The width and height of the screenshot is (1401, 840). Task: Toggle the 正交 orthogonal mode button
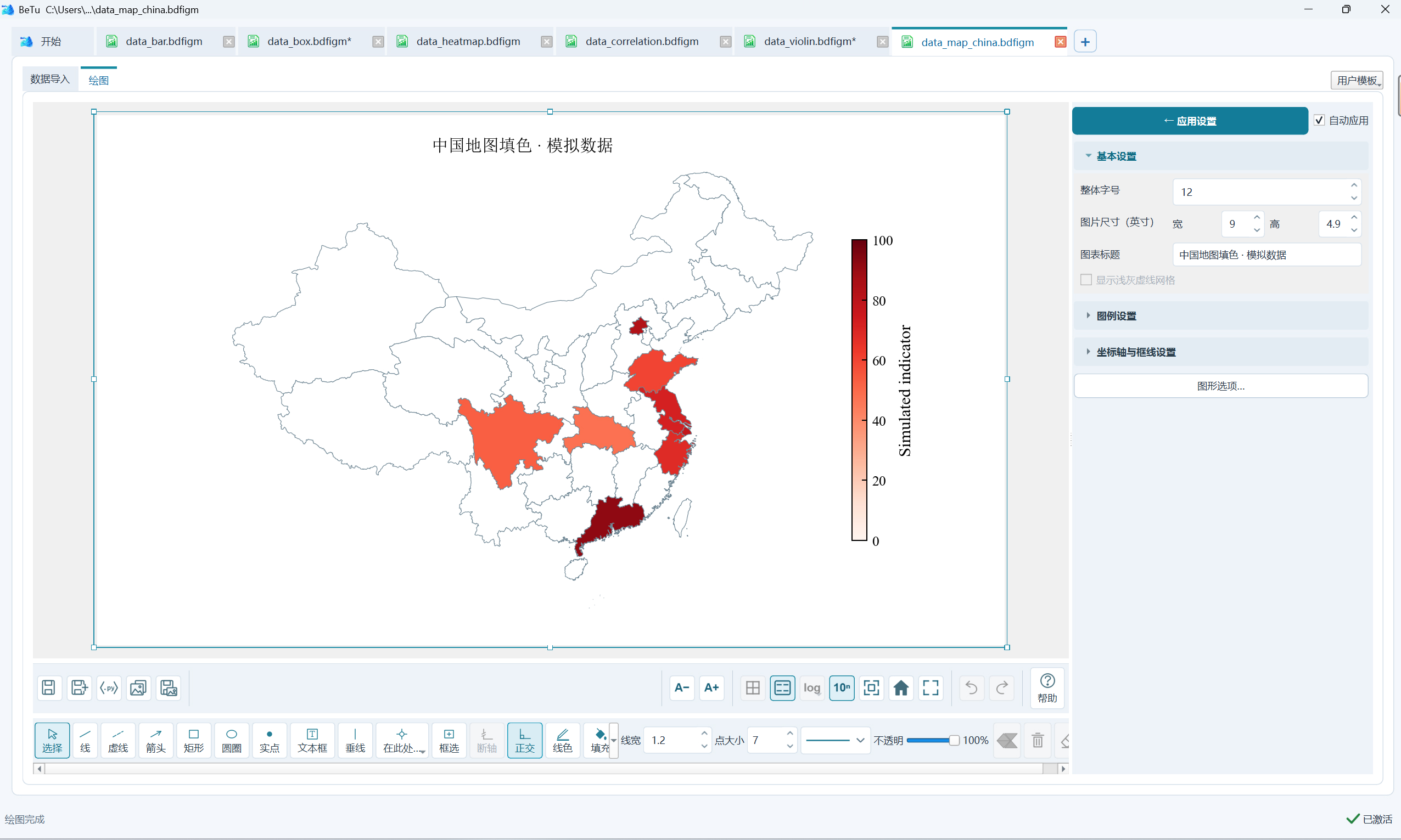click(x=524, y=740)
